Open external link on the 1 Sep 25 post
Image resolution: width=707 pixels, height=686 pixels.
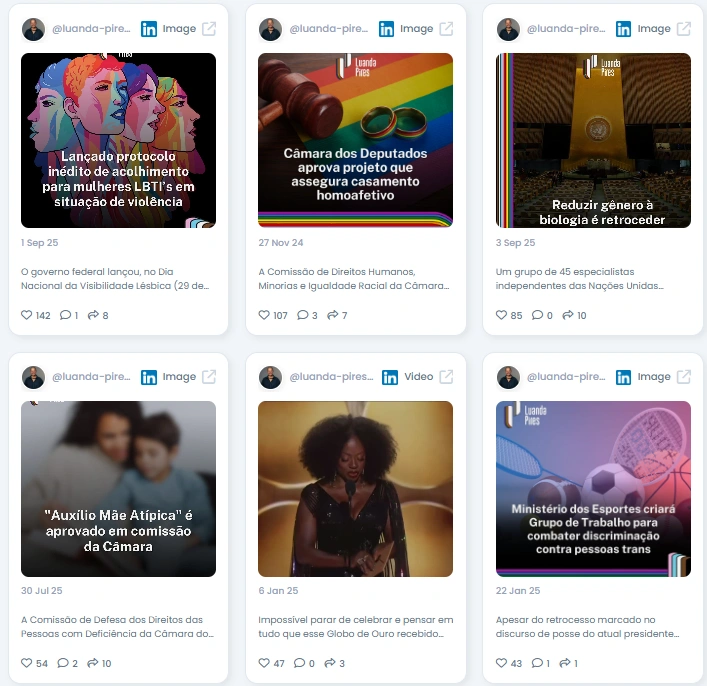(x=209, y=29)
